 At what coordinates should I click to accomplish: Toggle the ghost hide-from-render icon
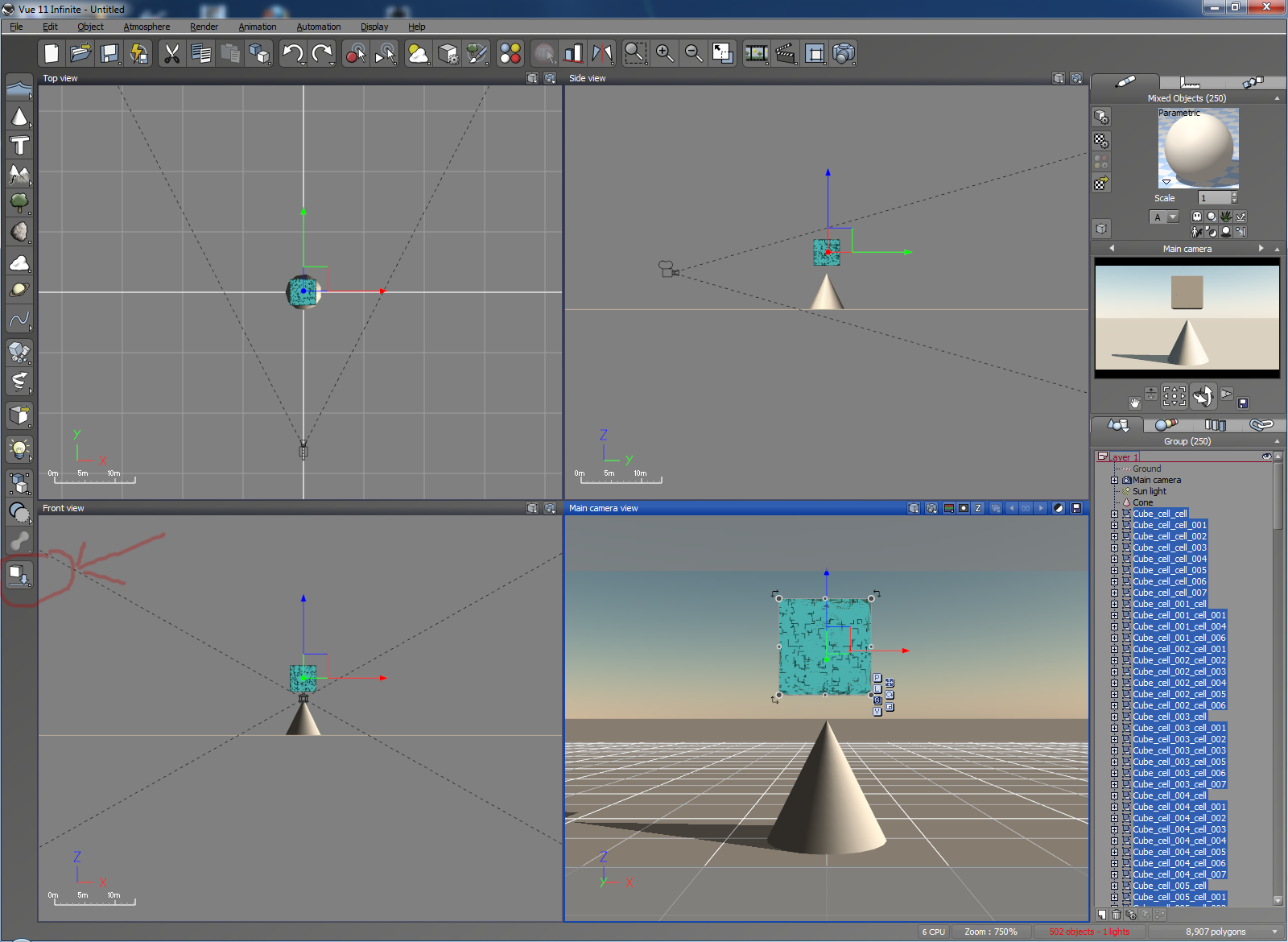coord(1197,217)
